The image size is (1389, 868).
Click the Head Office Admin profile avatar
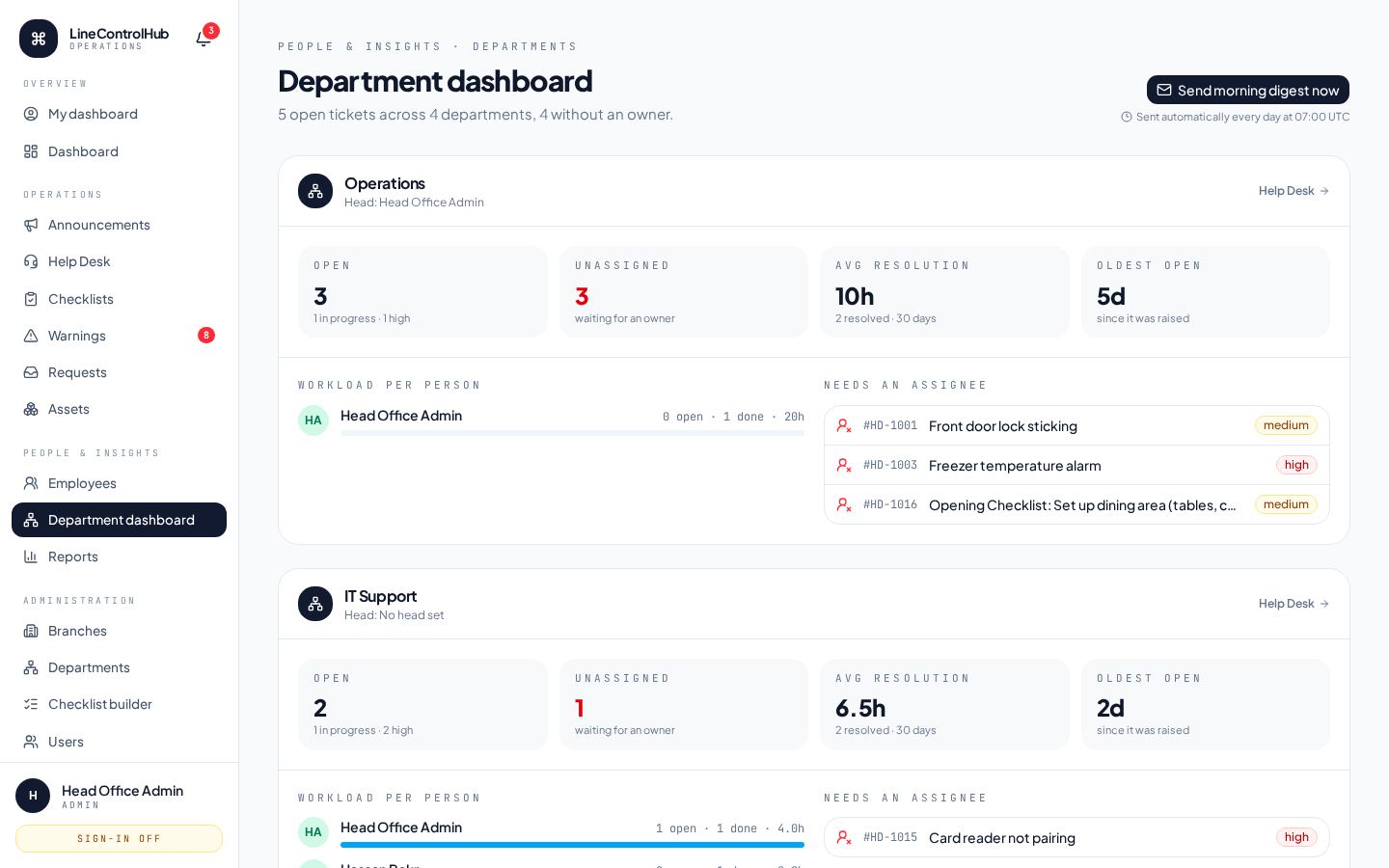pyautogui.click(x=33, y=796)
